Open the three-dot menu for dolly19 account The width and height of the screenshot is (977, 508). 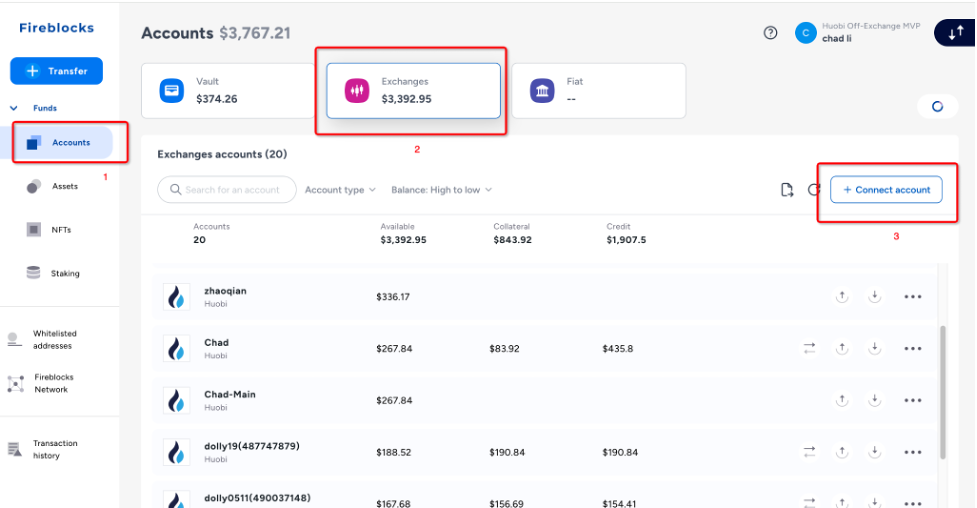[x=912, y=452]
